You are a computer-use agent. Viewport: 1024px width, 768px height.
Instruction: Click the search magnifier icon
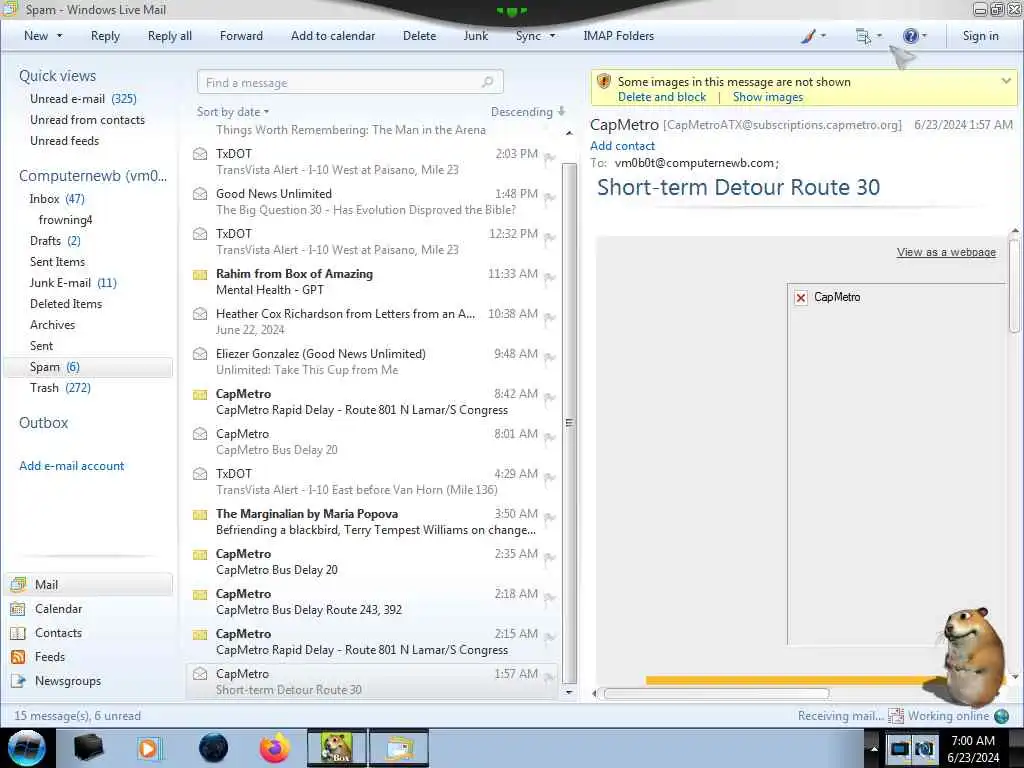pyautogui.click(x=487, y=82)
